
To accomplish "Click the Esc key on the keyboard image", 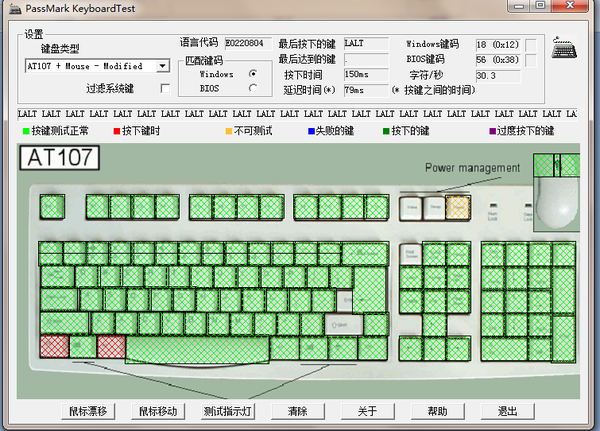I will [52, 207].
